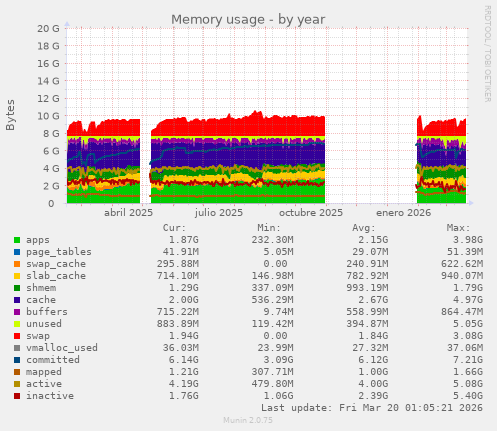
Task: Click the '10 G' y-axis label
Action: pyautogui.click(x=48, y=116)
